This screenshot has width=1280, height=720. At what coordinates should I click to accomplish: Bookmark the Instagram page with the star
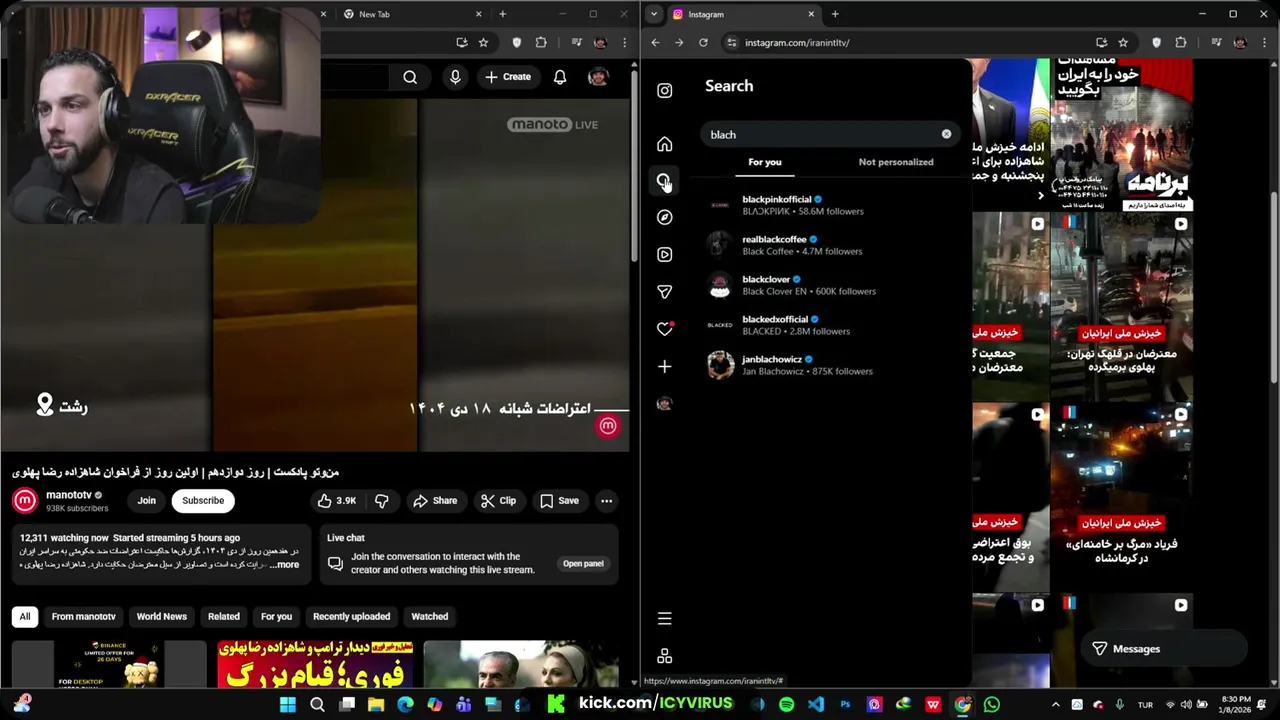1123,43
